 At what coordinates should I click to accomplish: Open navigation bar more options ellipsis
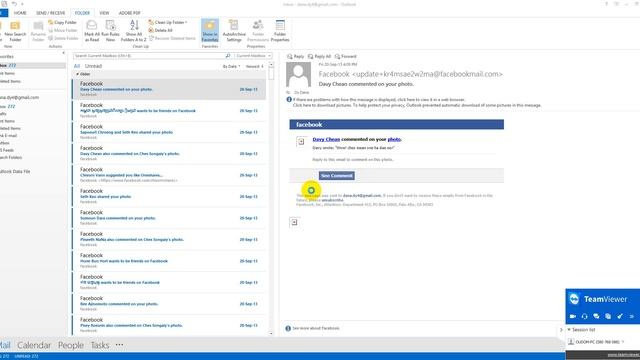click(x=119, y=345)
